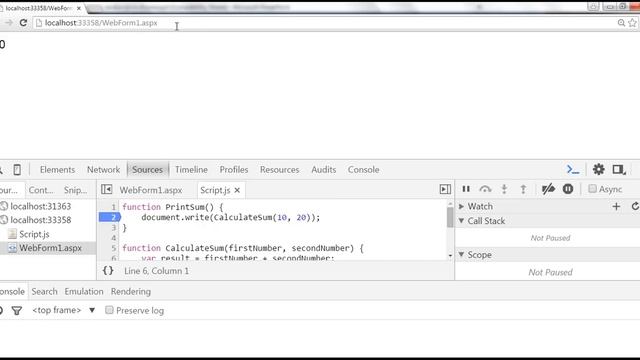Change DevTools dock side icon
This screenshot has width=640, height=360.
click(619, 169)
